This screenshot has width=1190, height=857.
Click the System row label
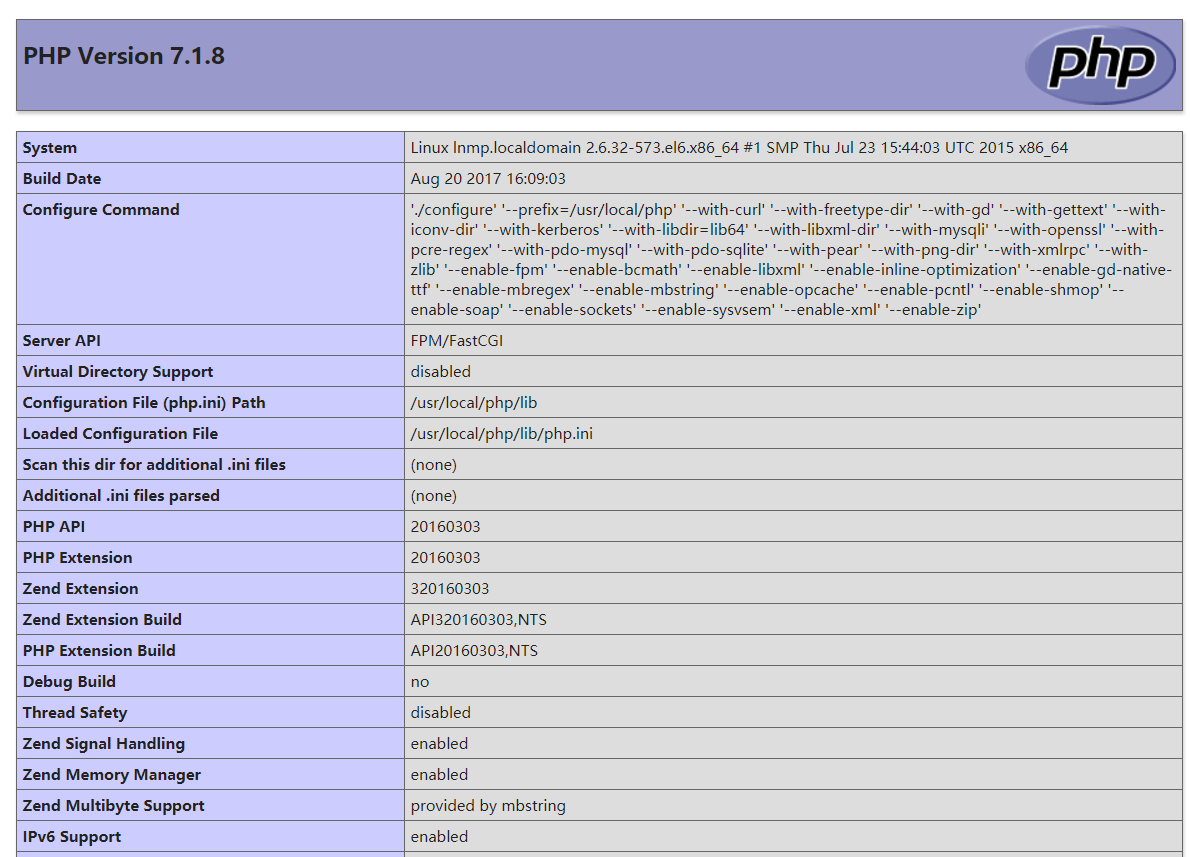pos(50,148)
